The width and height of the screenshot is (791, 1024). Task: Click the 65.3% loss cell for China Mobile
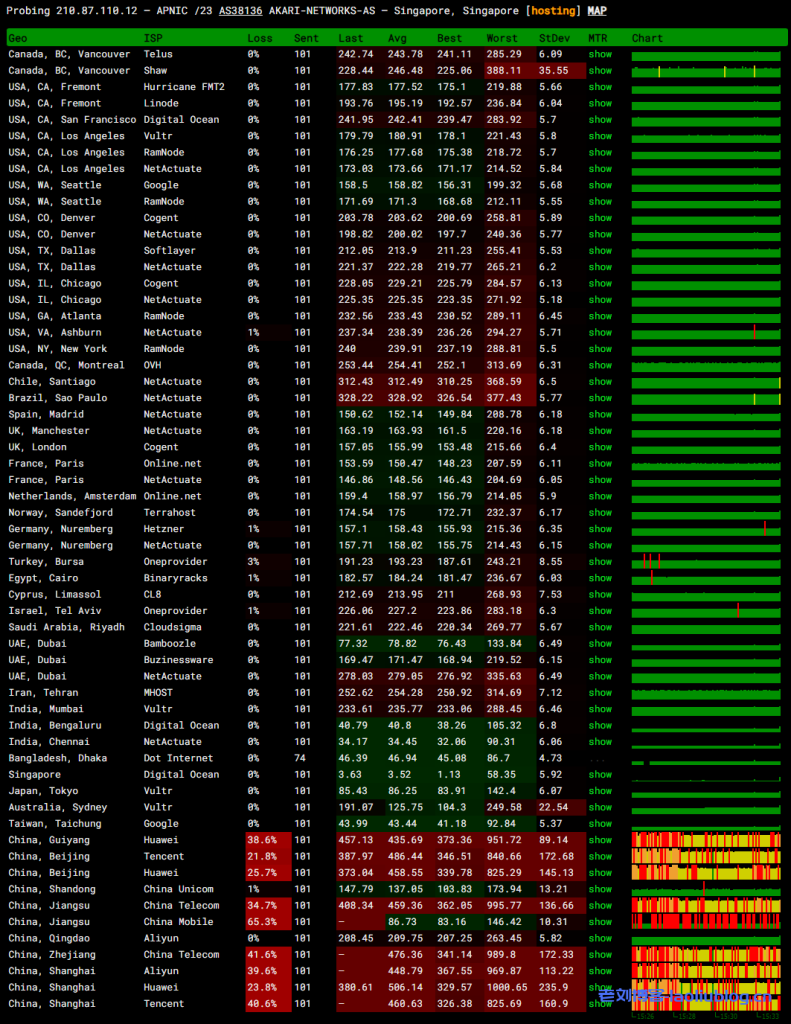point(268,922)
